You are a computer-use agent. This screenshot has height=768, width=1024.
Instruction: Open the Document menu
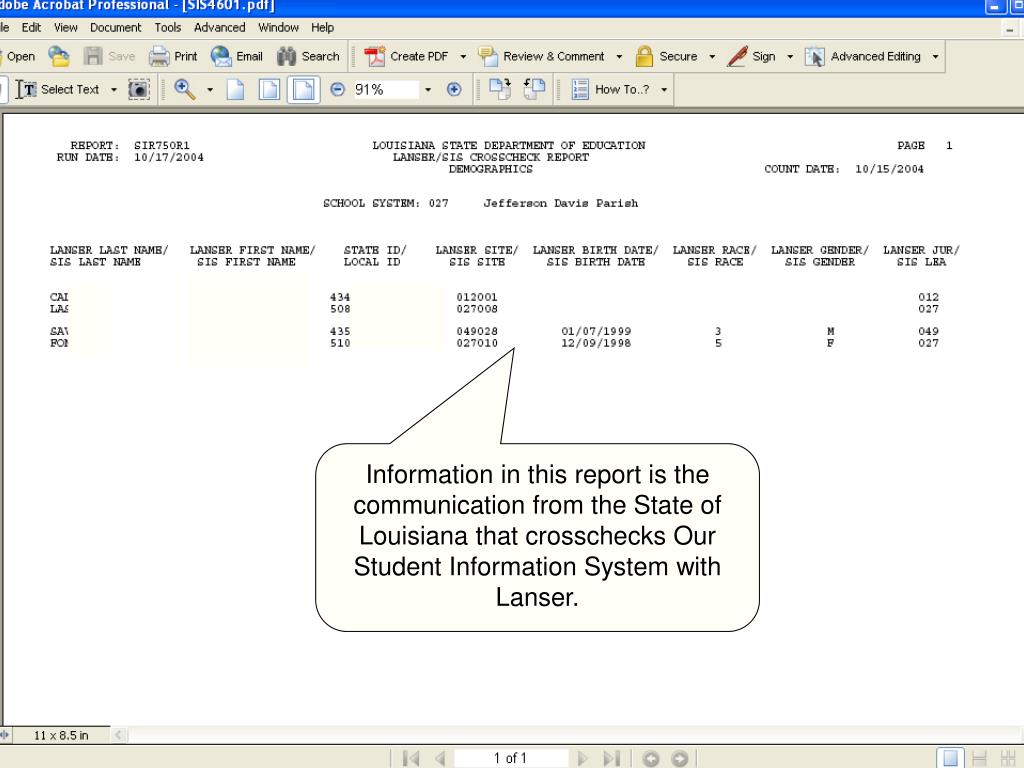point(116,27)
